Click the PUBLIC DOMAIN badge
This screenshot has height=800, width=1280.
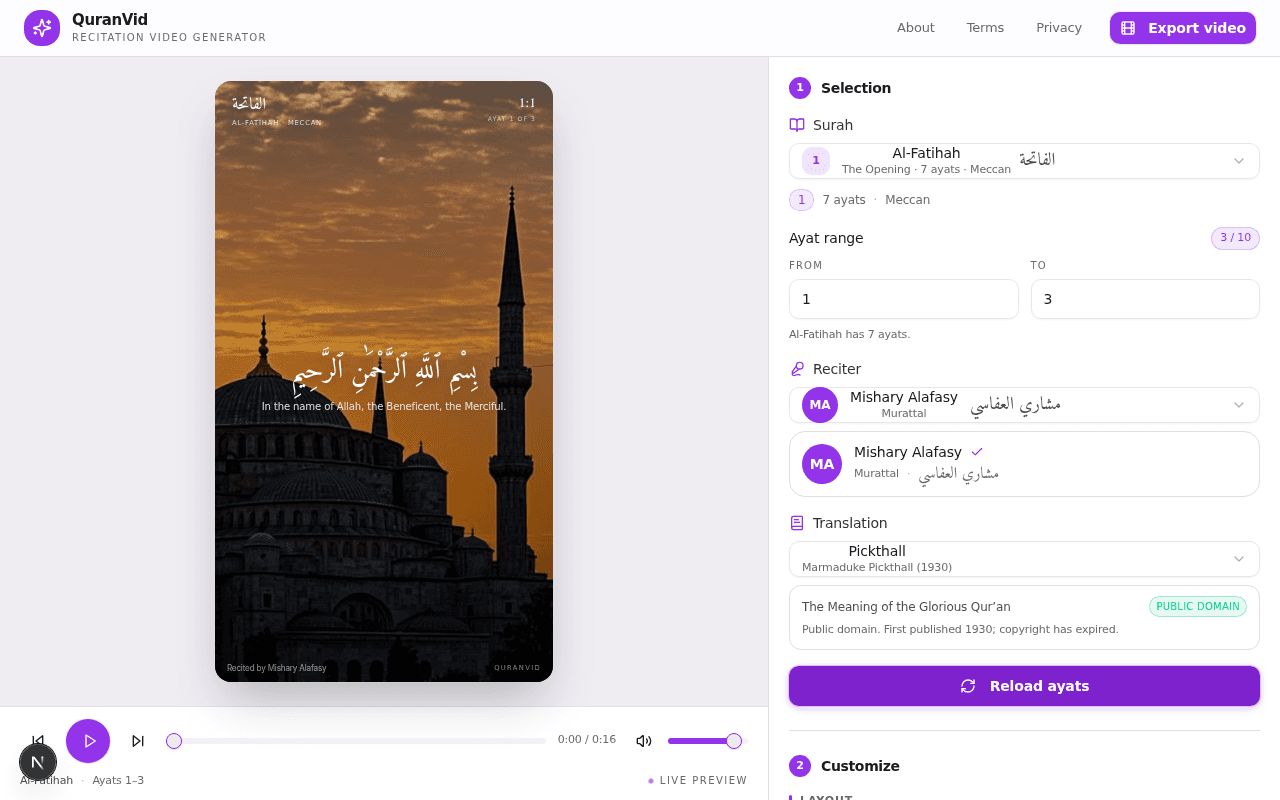(1198, 606)
